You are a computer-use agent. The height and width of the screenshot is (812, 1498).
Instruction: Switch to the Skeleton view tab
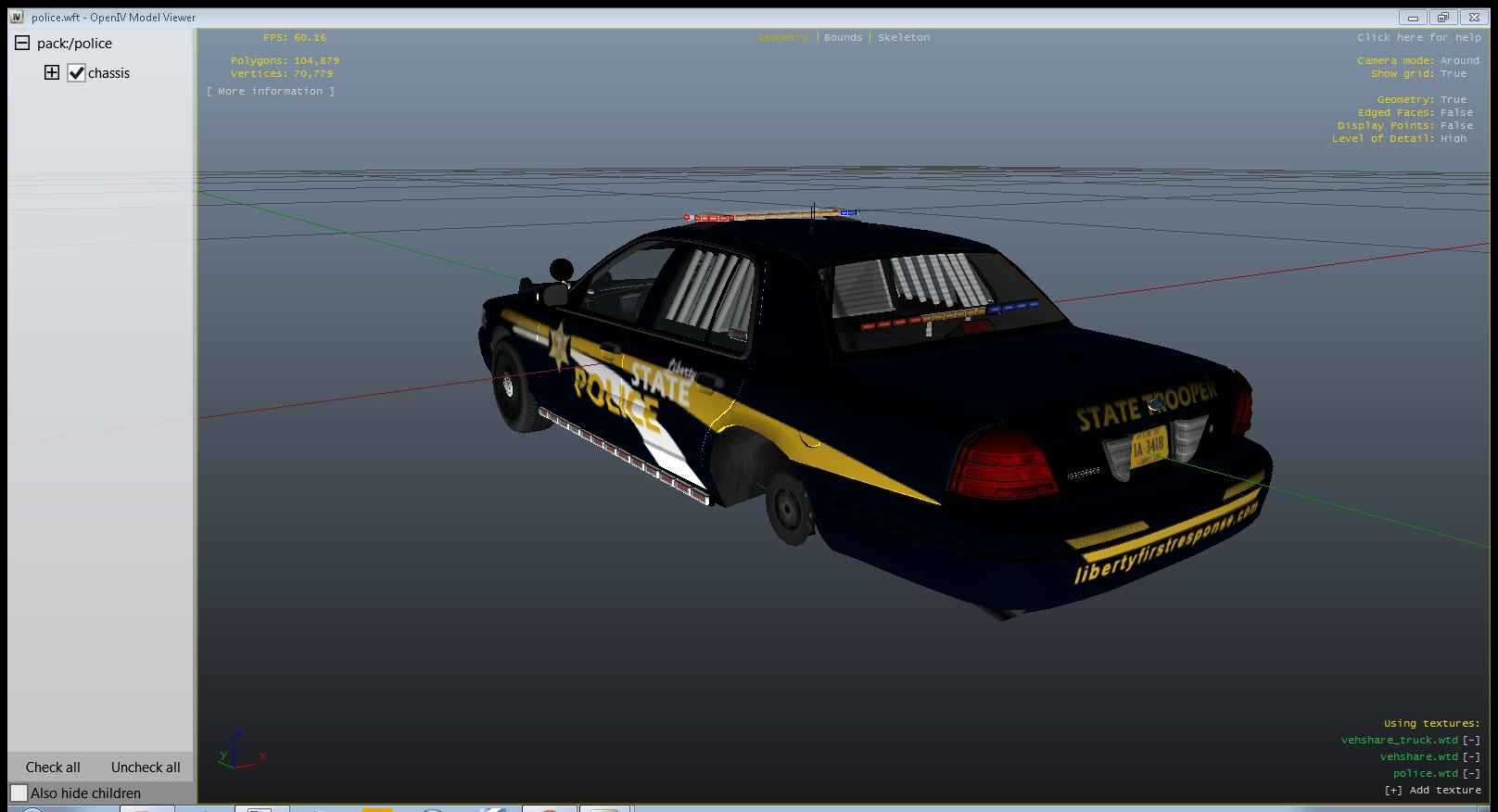coord(903,38)
